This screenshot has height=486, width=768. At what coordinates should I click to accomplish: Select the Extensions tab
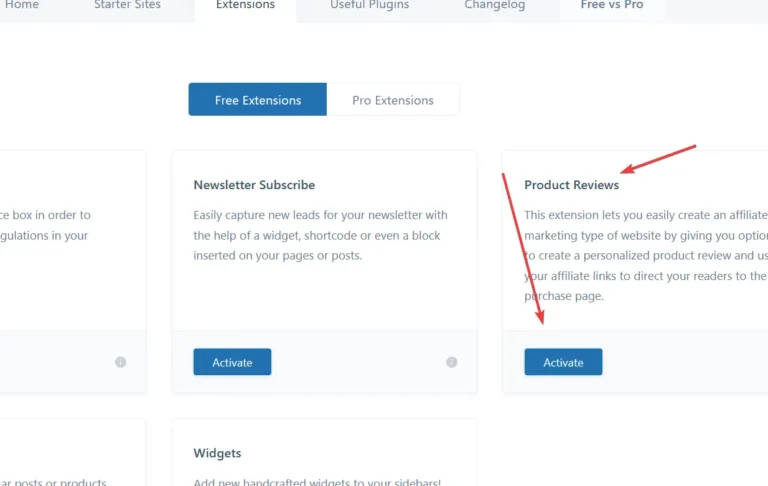click(x=245, y=6)
